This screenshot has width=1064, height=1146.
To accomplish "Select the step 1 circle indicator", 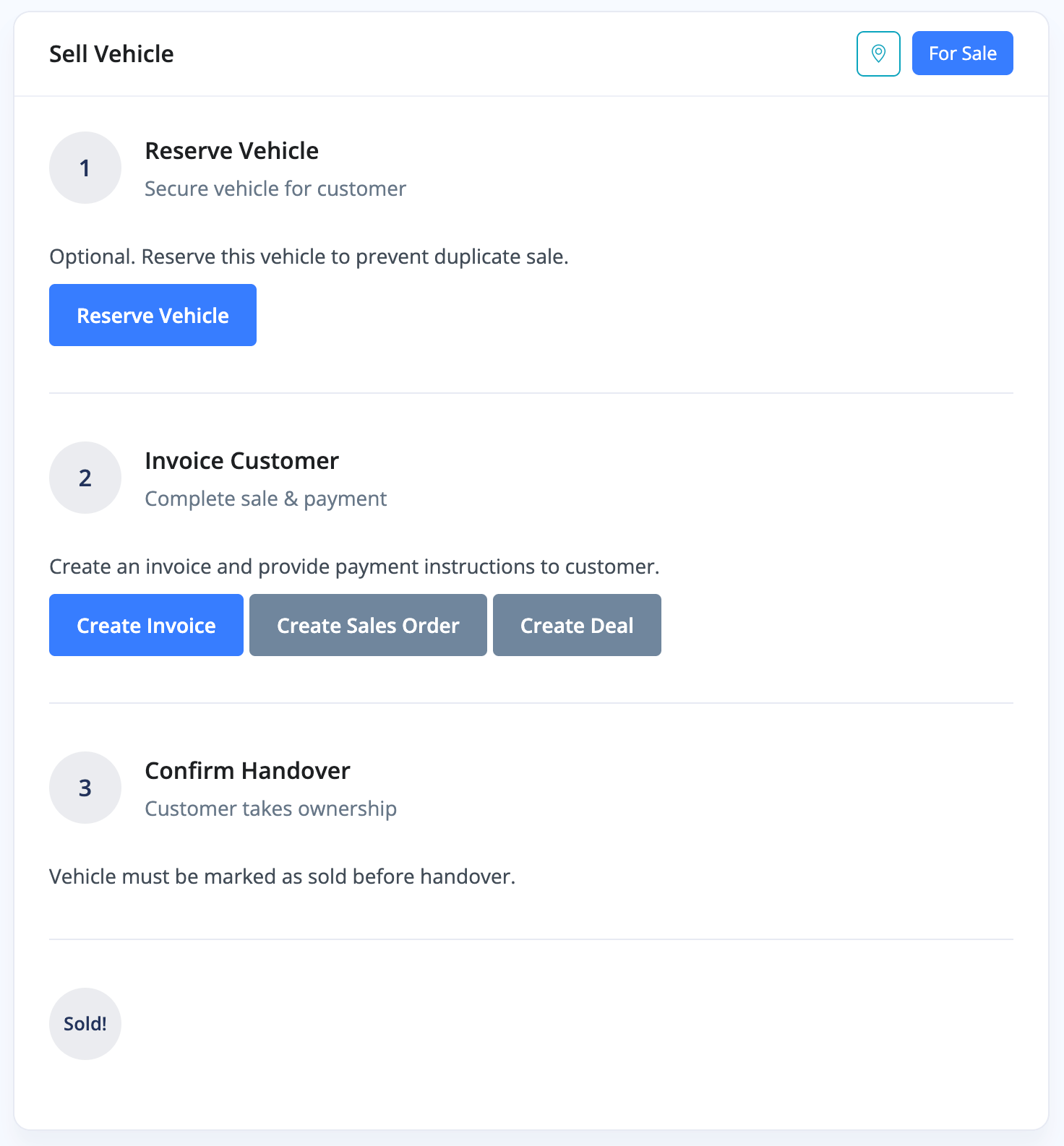I will point(85,168).
